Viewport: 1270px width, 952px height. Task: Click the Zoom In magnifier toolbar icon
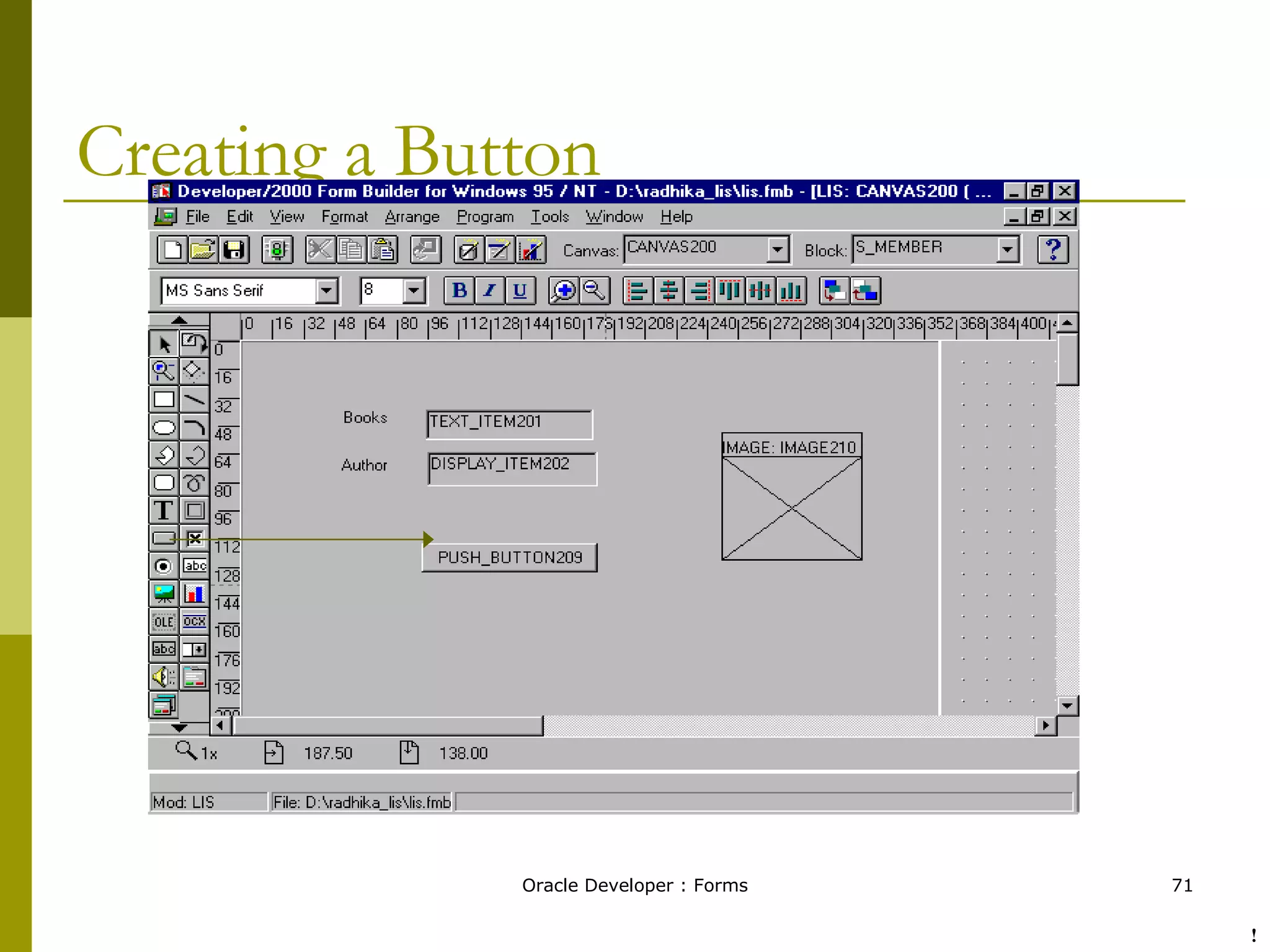564,291
